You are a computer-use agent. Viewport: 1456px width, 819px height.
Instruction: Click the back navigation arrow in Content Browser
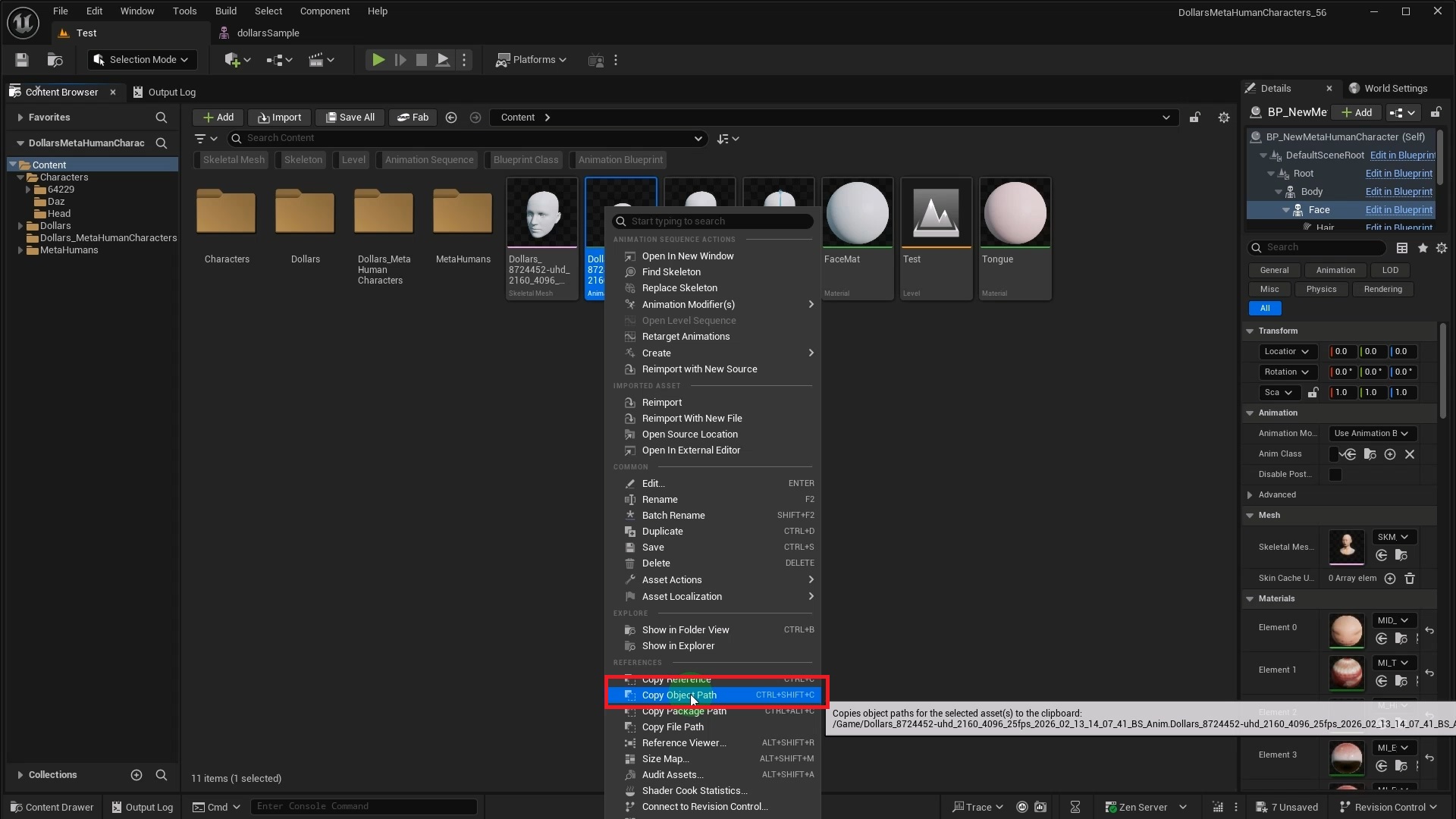(451, 118)
